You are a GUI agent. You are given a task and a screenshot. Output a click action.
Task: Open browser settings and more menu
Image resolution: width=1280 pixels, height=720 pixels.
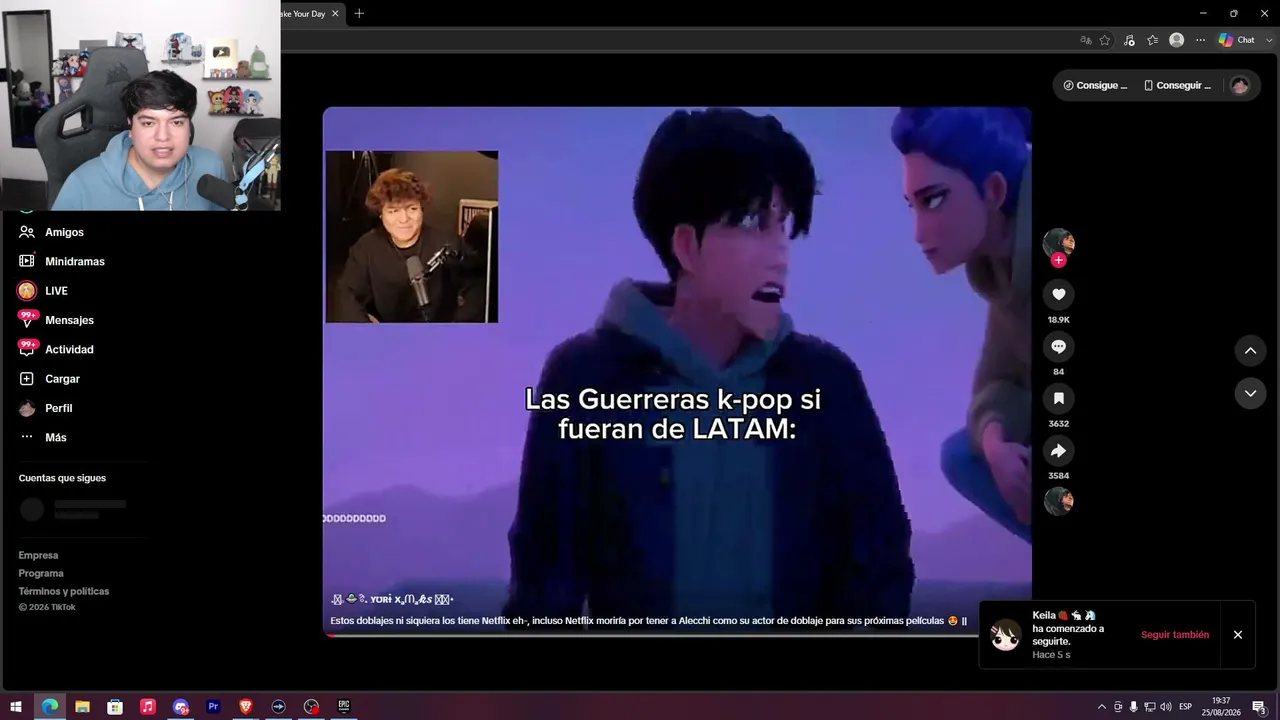(1201, 40)
